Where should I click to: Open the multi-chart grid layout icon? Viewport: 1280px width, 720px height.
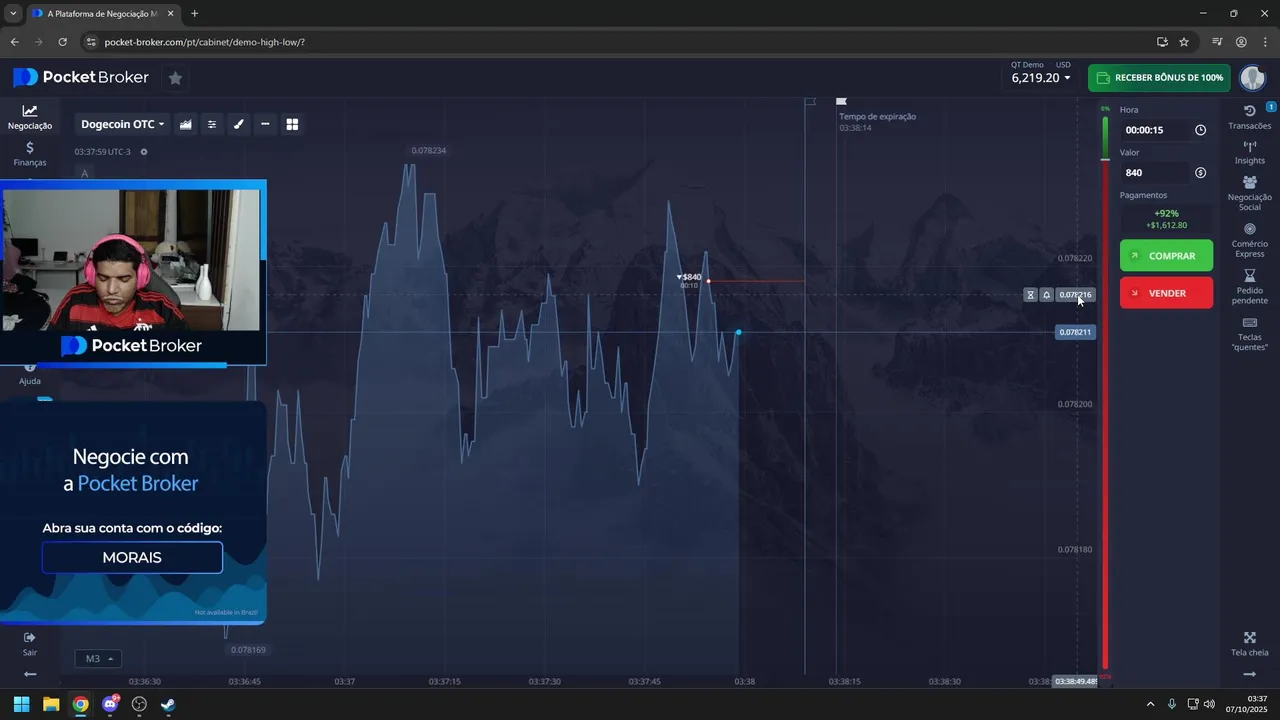[292, 124]
